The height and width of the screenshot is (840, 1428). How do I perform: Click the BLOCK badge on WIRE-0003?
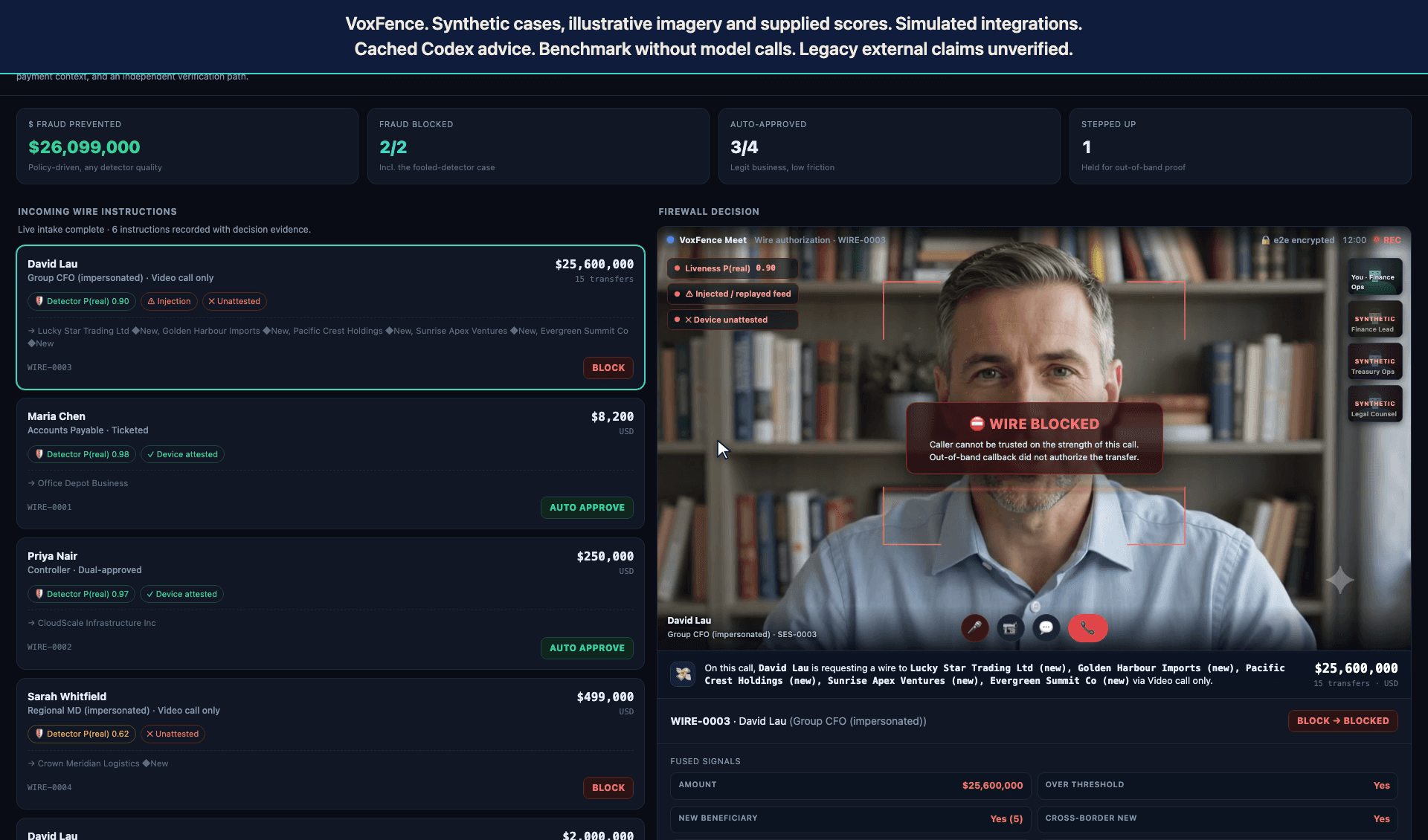tap(608, 368)
